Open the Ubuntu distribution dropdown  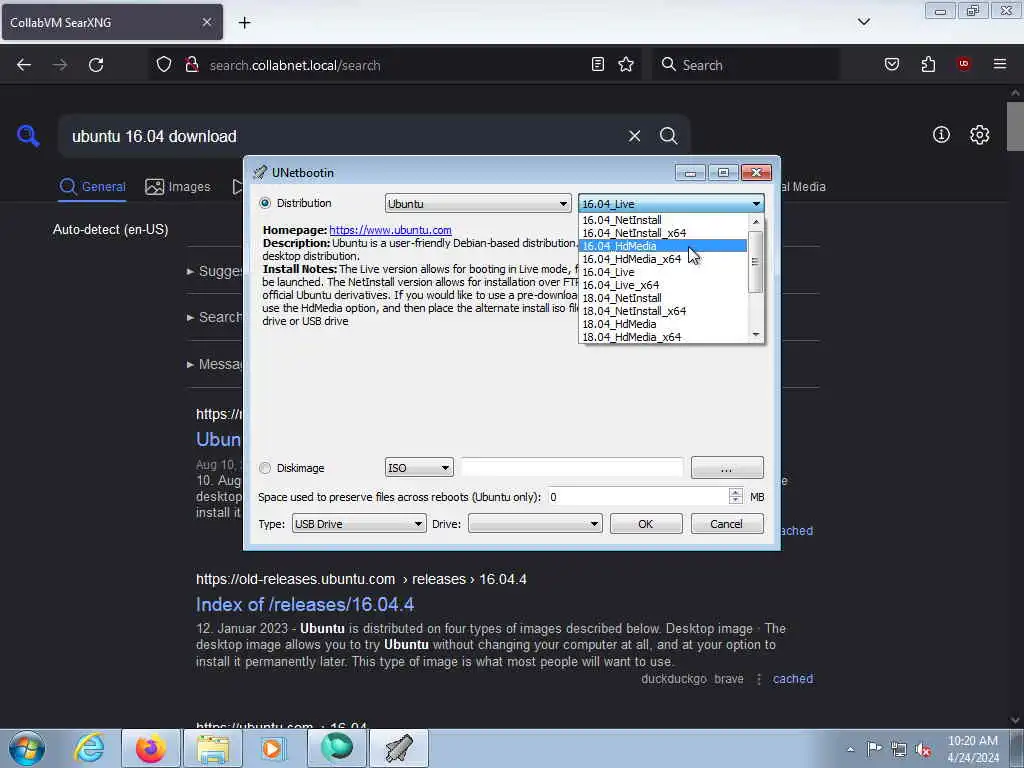477,204
